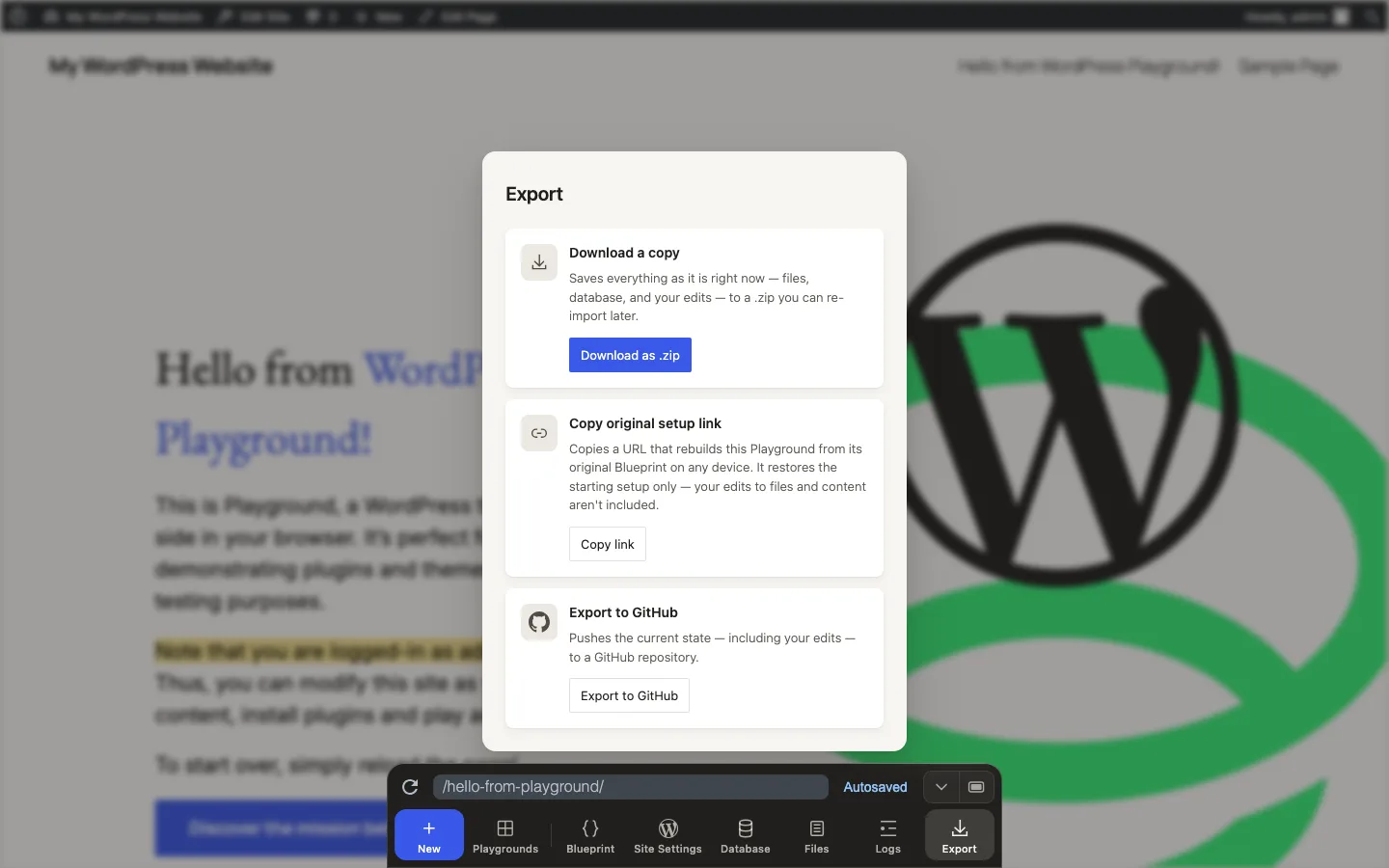Screen dimensions: 1389x868
Task: Click the Autosaved status label
Action: [875, 787]
